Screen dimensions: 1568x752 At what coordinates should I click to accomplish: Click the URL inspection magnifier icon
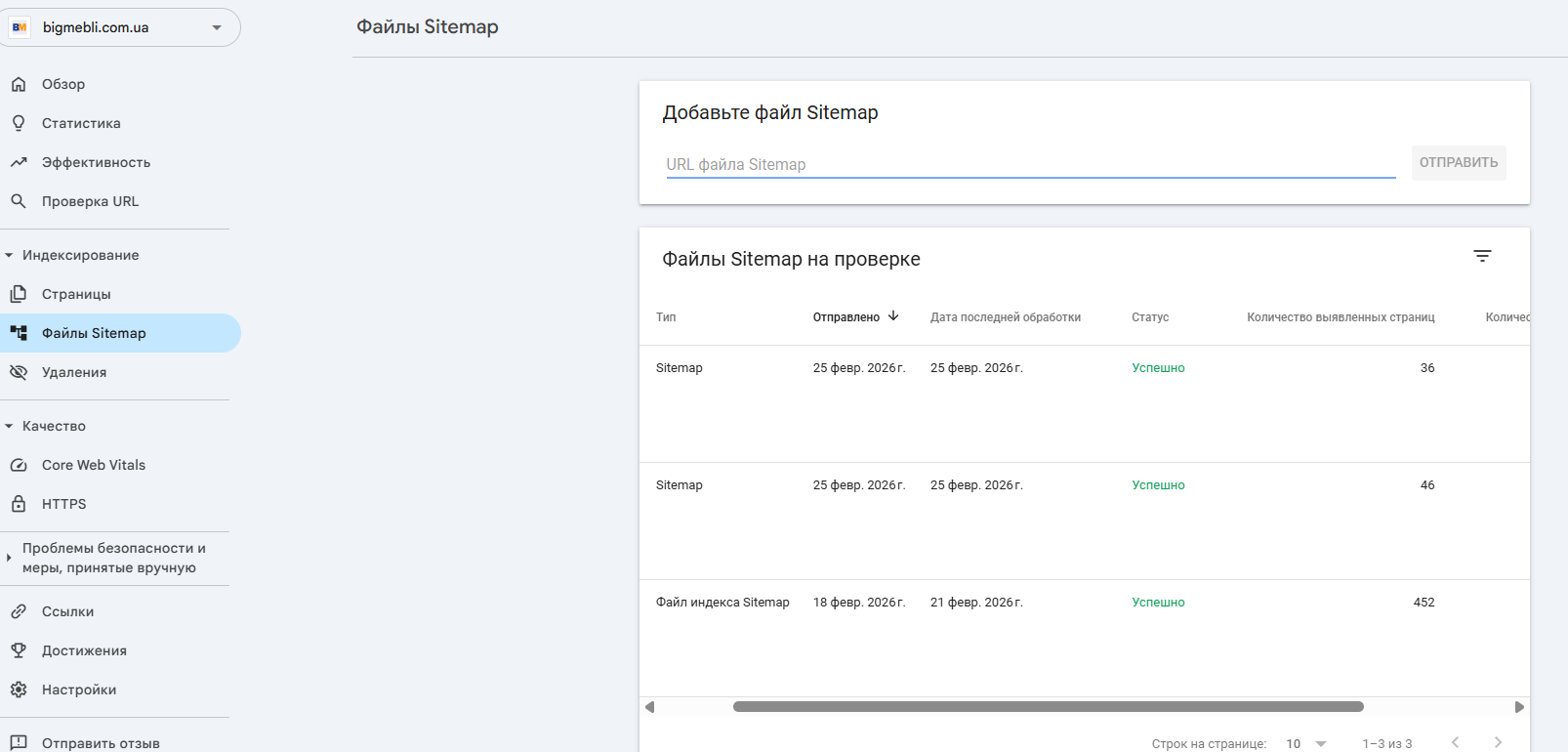[19, 201]
